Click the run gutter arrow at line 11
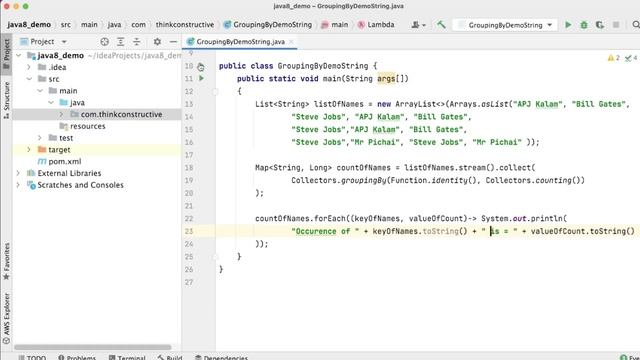Image resolution: width=640 pixels, height=360 pixels. pos(201,78)
